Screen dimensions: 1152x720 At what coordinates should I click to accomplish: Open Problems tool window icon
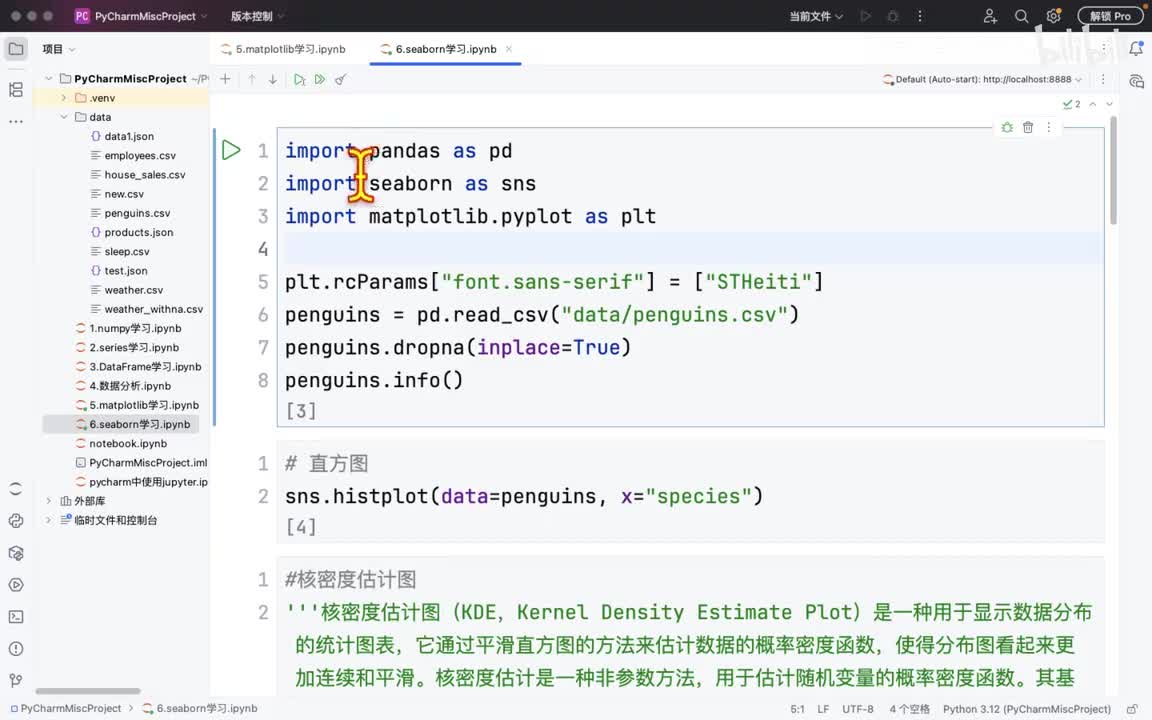(15, 649)
